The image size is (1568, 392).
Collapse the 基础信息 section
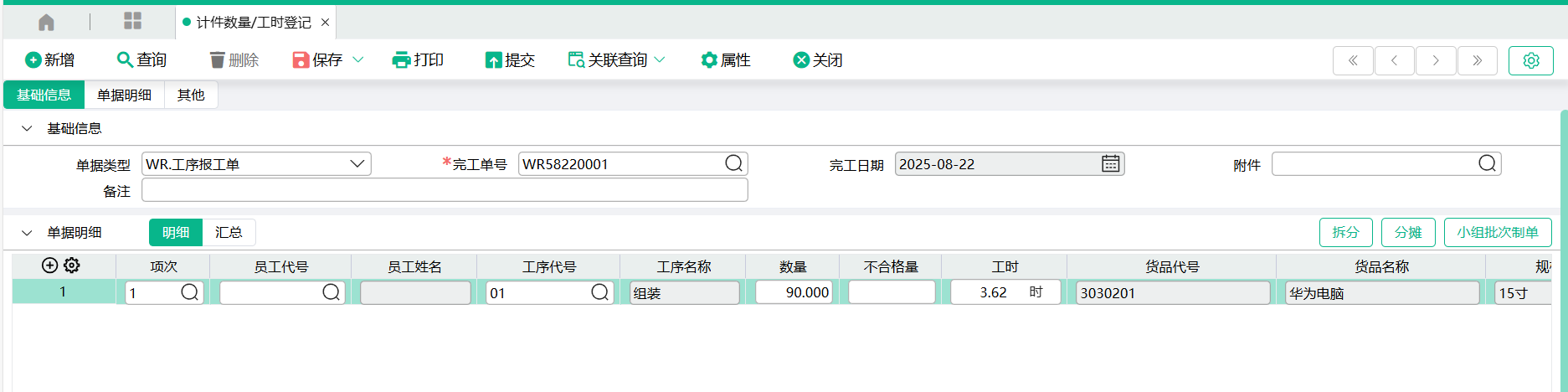27,128
